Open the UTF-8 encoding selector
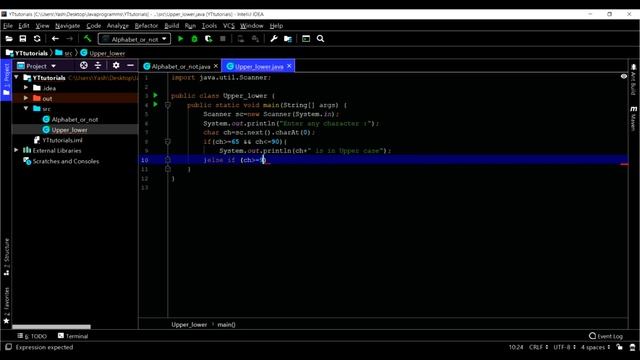640x360 pixels. click(x=564, y=347)
